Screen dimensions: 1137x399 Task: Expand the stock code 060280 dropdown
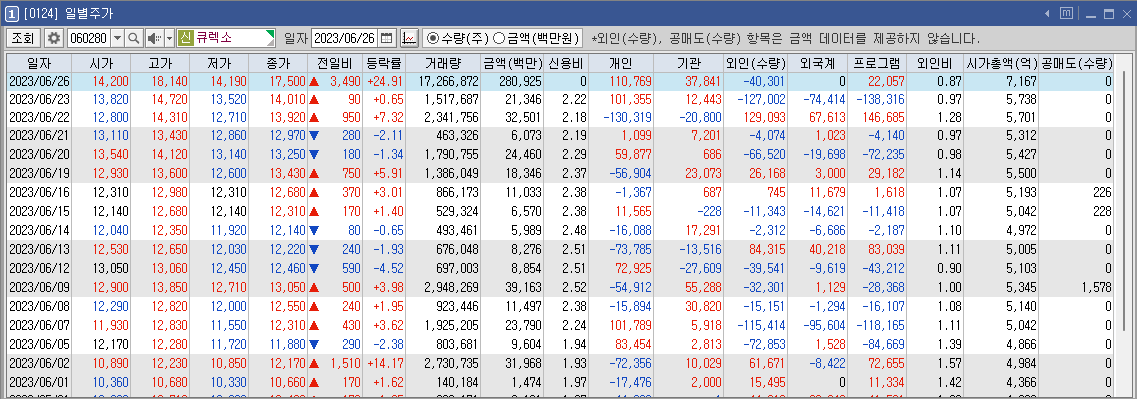(118, 38)
